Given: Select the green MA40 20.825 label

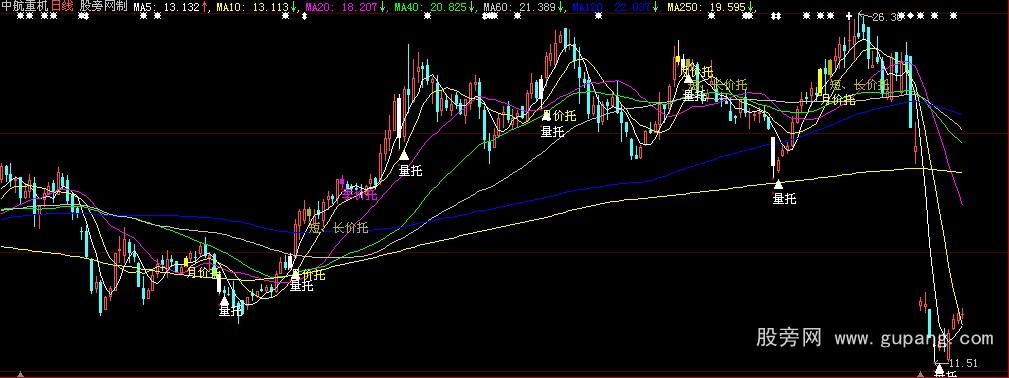Looking at the screenshot, I should [434, 7].
